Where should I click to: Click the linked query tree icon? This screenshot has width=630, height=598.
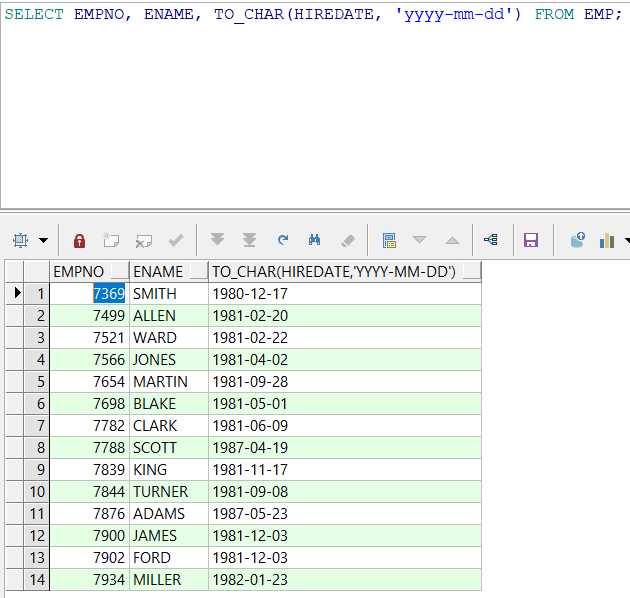(x=491, y=240)
